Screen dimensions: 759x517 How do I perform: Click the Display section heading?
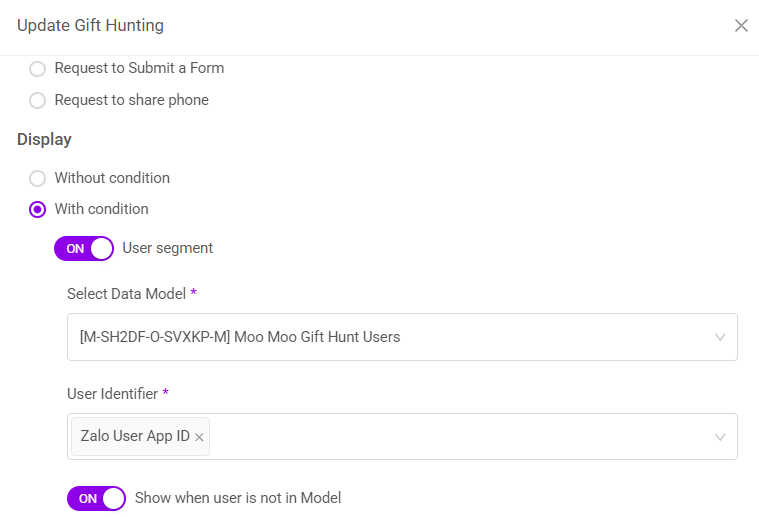44,139
